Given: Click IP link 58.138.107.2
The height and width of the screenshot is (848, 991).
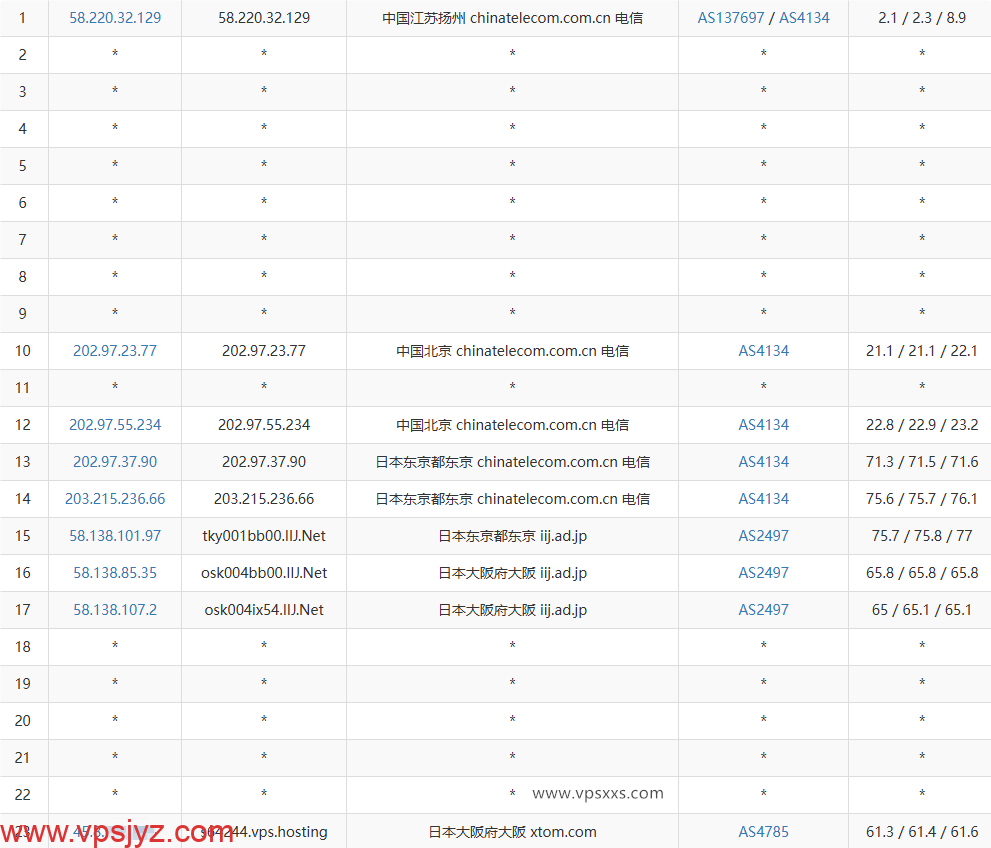Looking at the screenshot, I should (115, 610).
